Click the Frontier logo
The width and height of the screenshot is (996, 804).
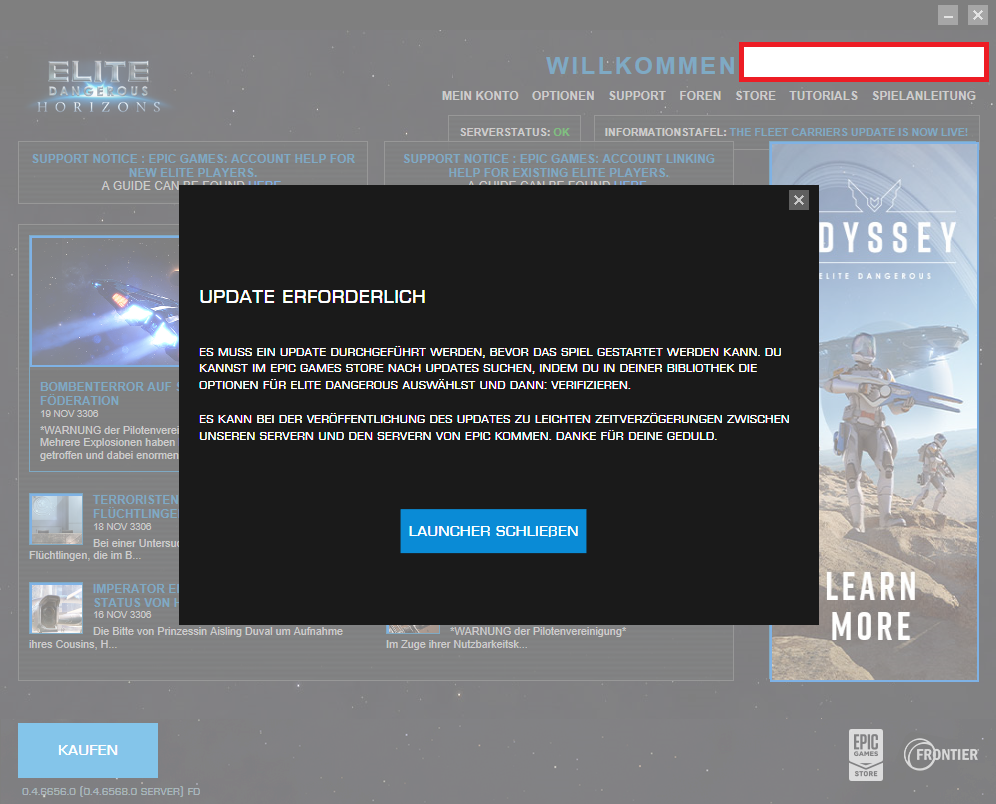click(941, 754)
